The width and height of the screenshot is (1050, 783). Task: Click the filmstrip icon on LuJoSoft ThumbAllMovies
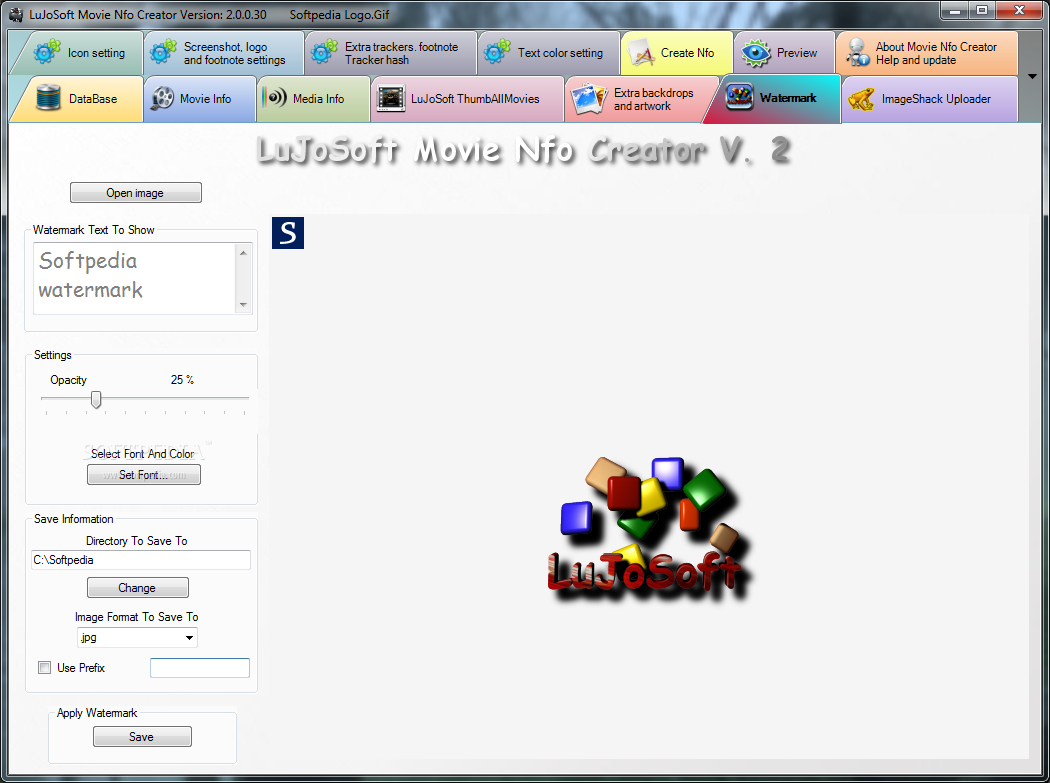pos(391,98)
